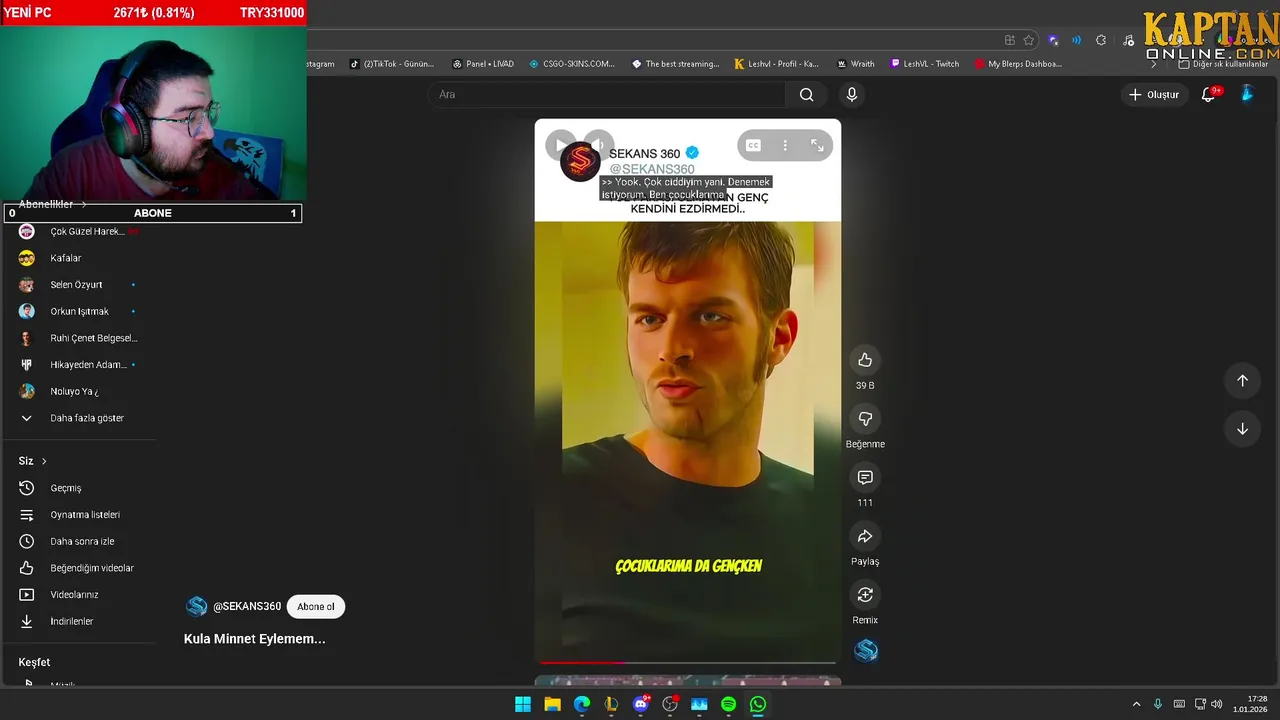Open the Panel • LIVAD bookmark
Viewport: 1280px width, 720px height.
(x=483, y=64)
